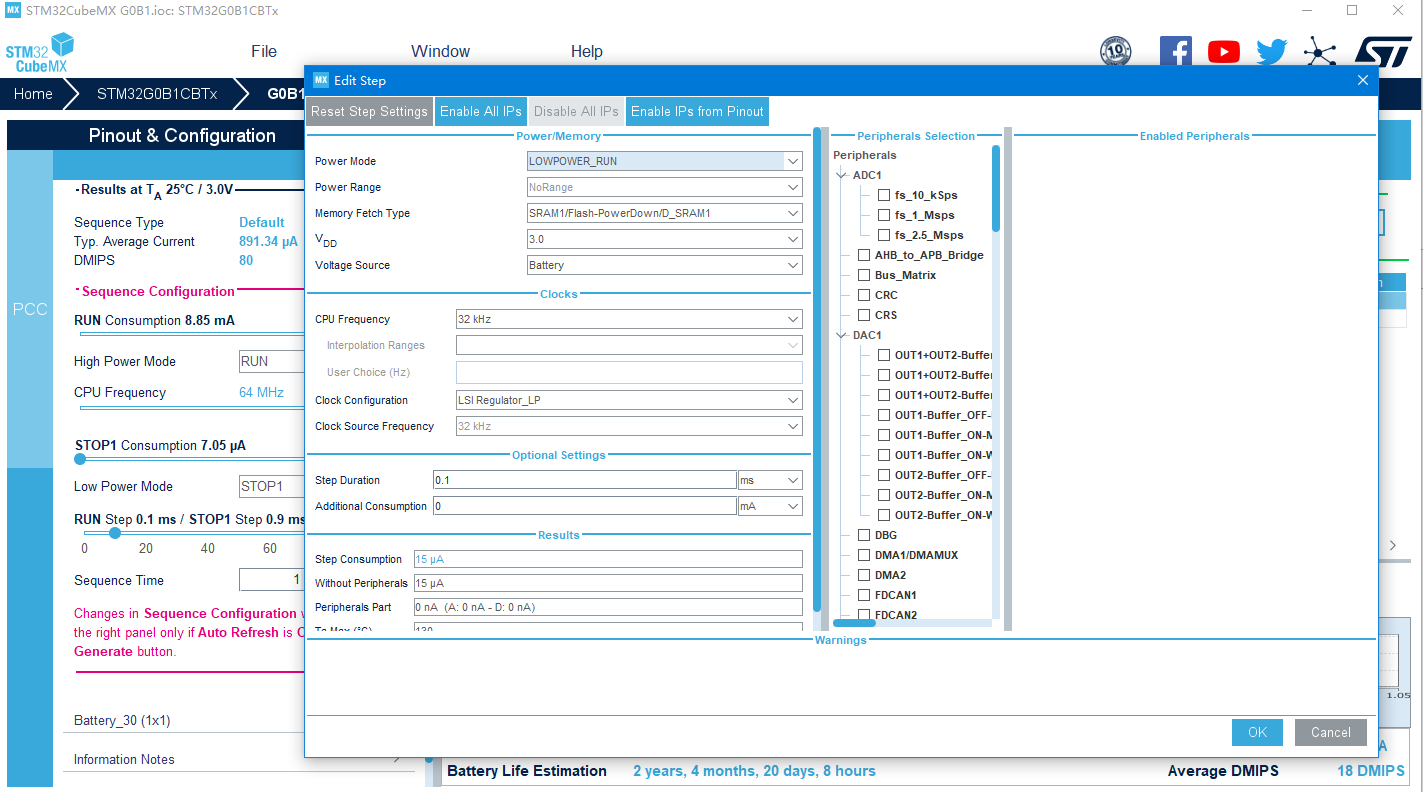Select the PCC side panel tab
The height and width of the screenshot is (792, 1423).
point(29,310)
